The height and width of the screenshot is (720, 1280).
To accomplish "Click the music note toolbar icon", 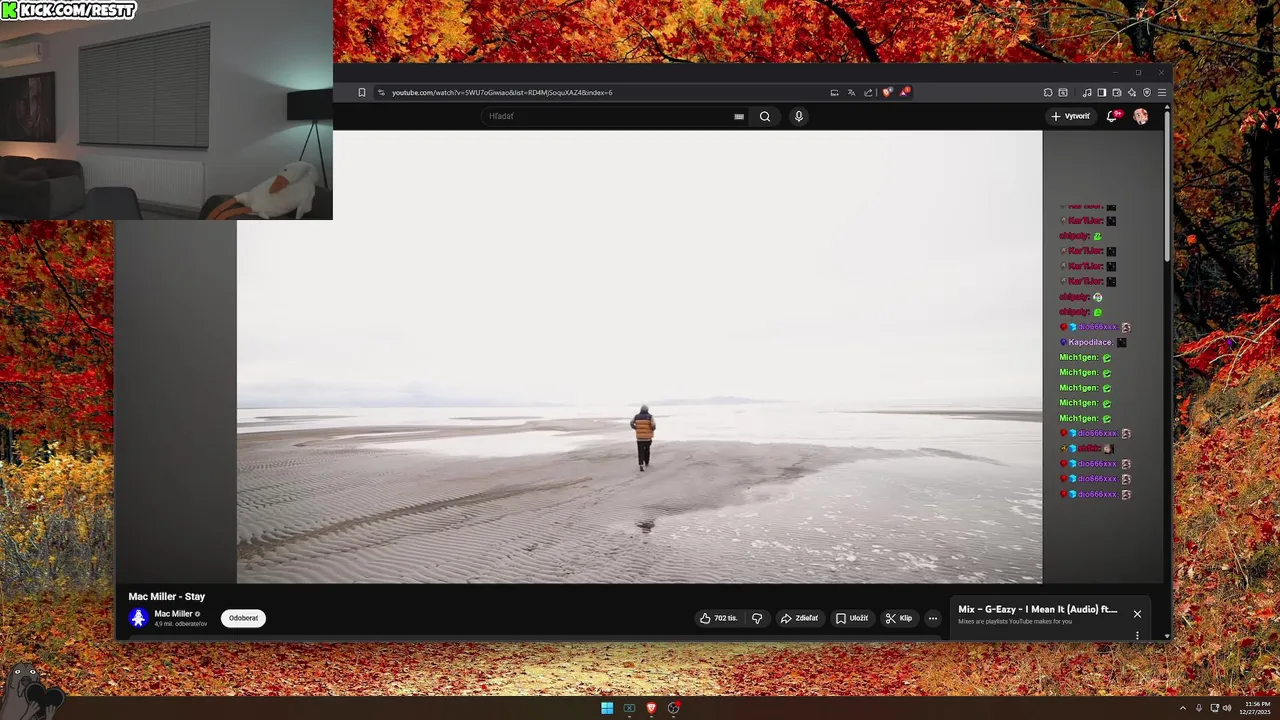I will [1087, 92].
